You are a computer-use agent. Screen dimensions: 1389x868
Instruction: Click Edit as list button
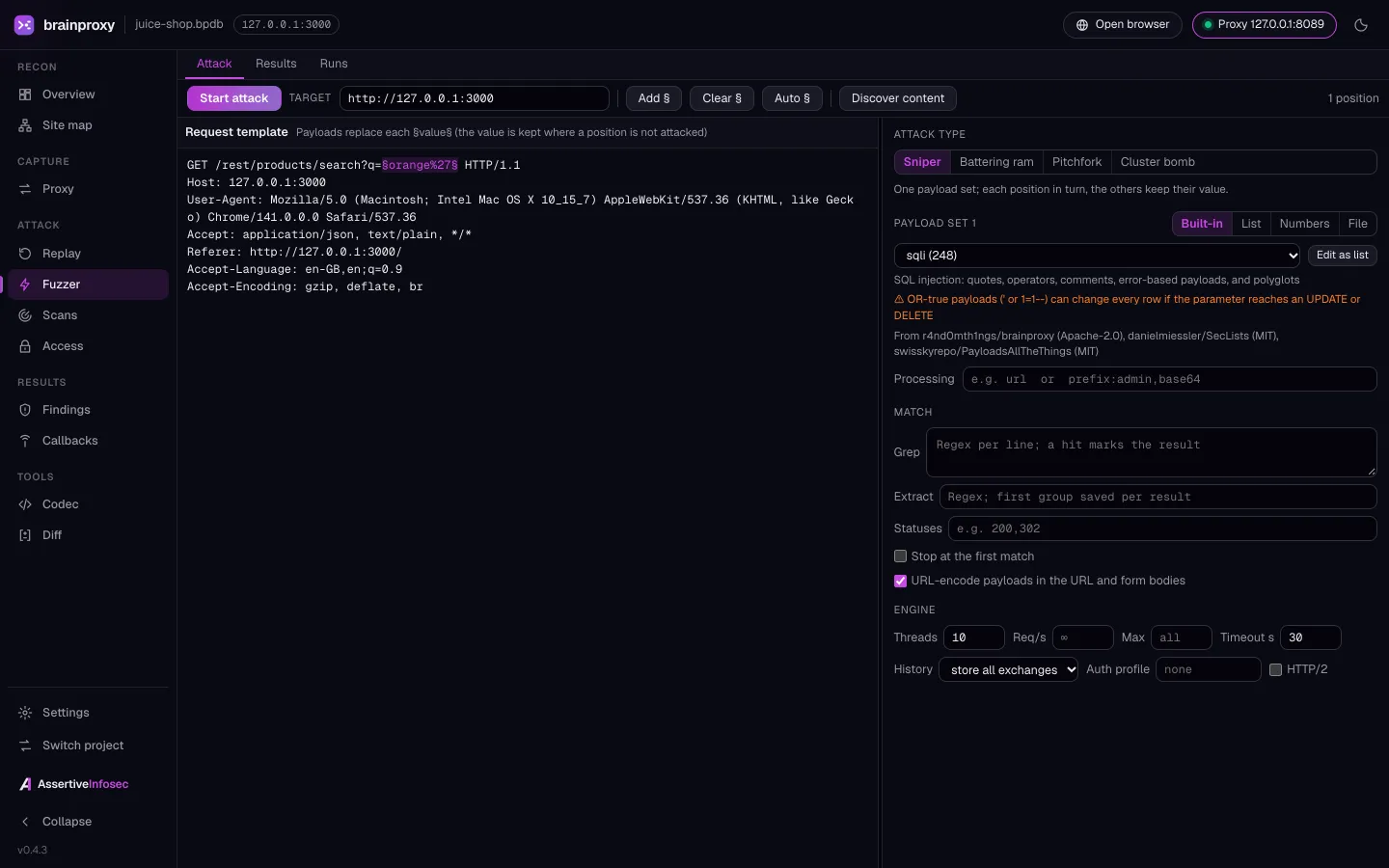pos(1342,256)
